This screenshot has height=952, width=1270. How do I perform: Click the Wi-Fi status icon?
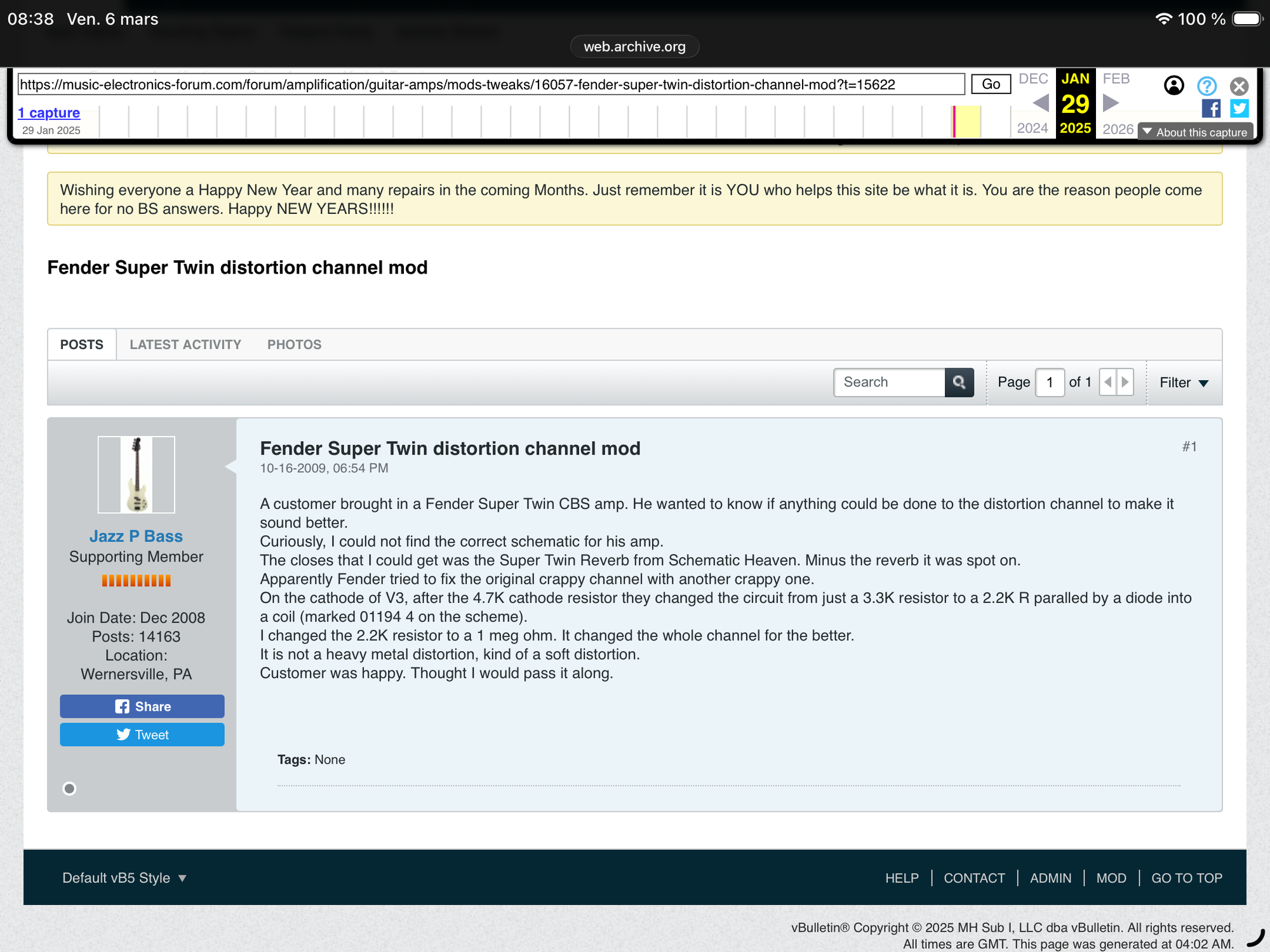(x=1163, y=19)
